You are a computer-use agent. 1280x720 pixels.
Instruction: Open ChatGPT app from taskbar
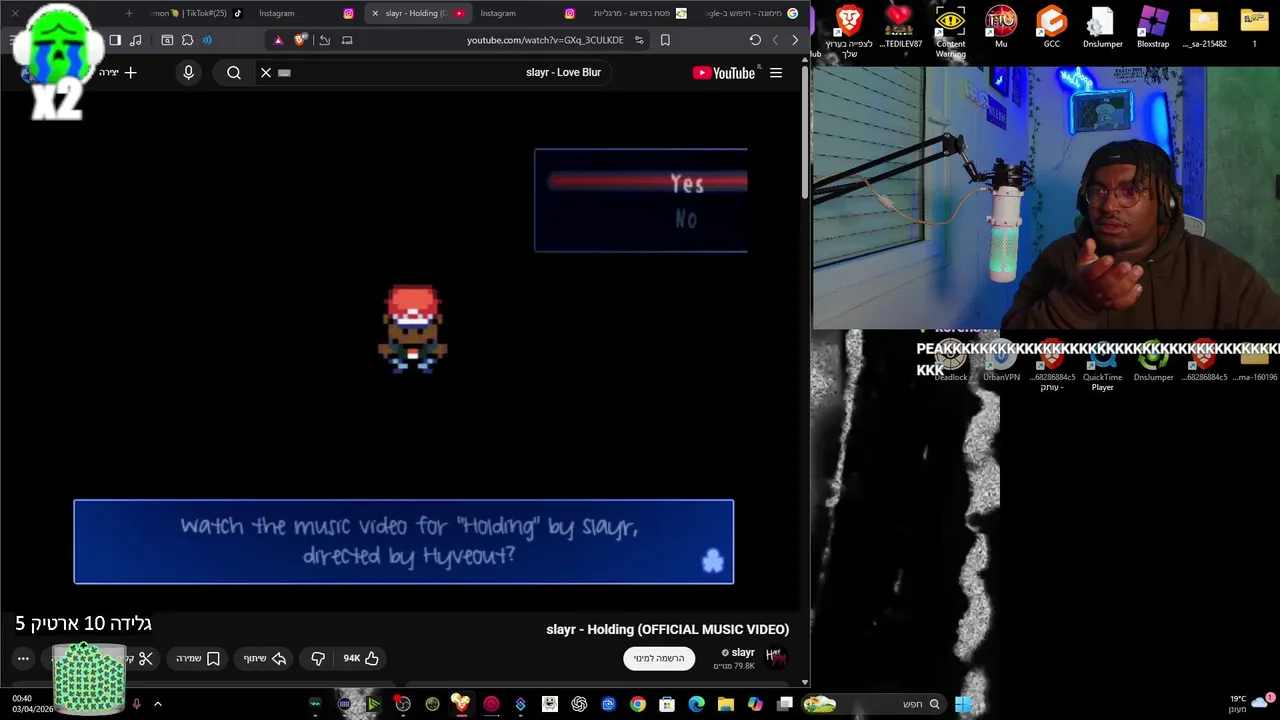click(579, 704)
